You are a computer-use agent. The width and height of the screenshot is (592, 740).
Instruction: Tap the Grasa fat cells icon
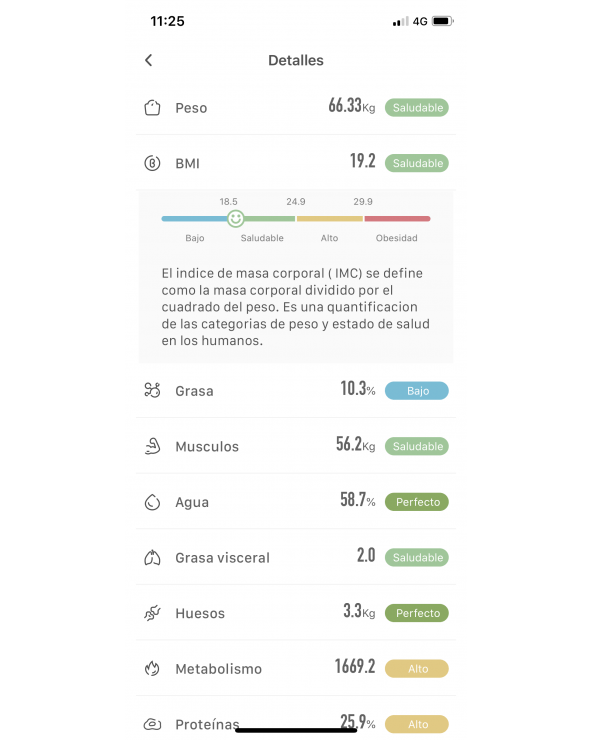[152, 390]
